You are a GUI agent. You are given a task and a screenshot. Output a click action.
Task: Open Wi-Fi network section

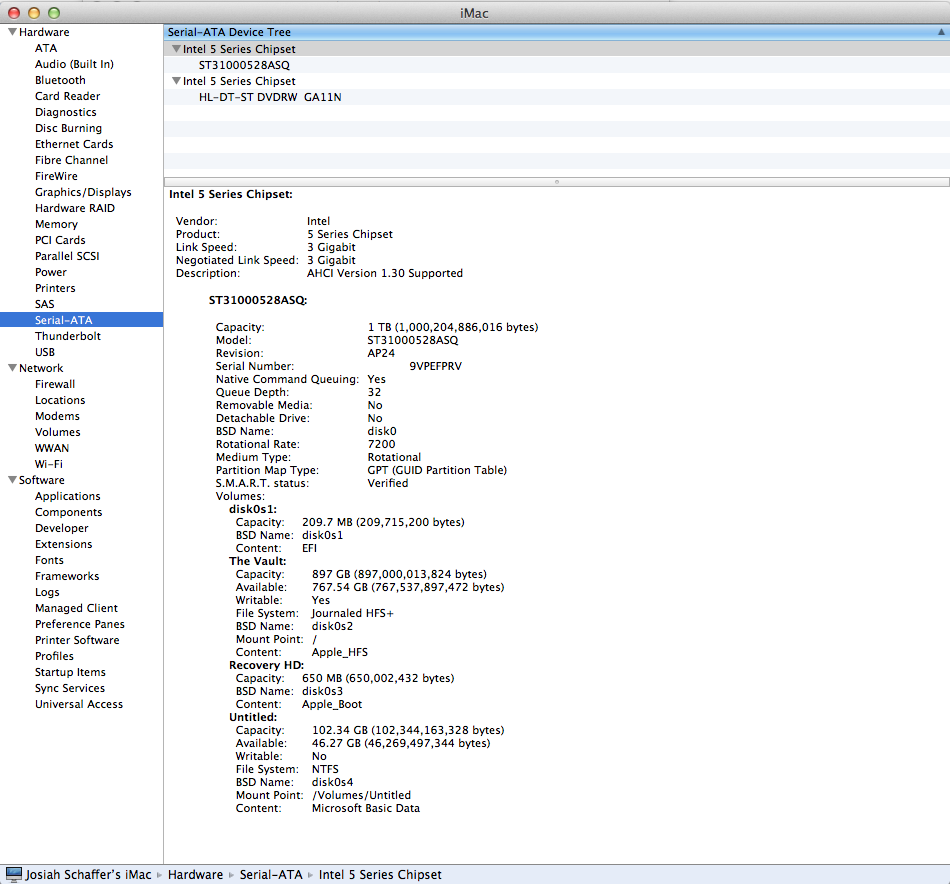pos(48,464)
